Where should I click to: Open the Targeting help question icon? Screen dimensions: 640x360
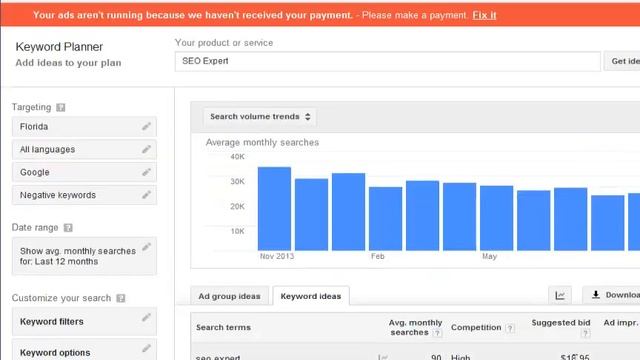pyautogui.click(x=60, y=107)
